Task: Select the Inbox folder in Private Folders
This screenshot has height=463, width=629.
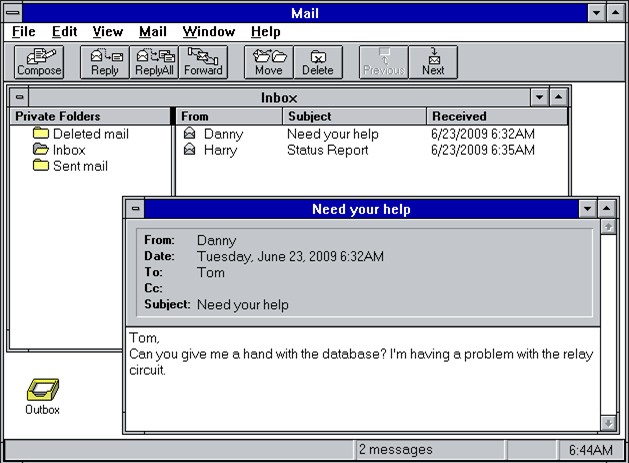Action: click(69, 150)
